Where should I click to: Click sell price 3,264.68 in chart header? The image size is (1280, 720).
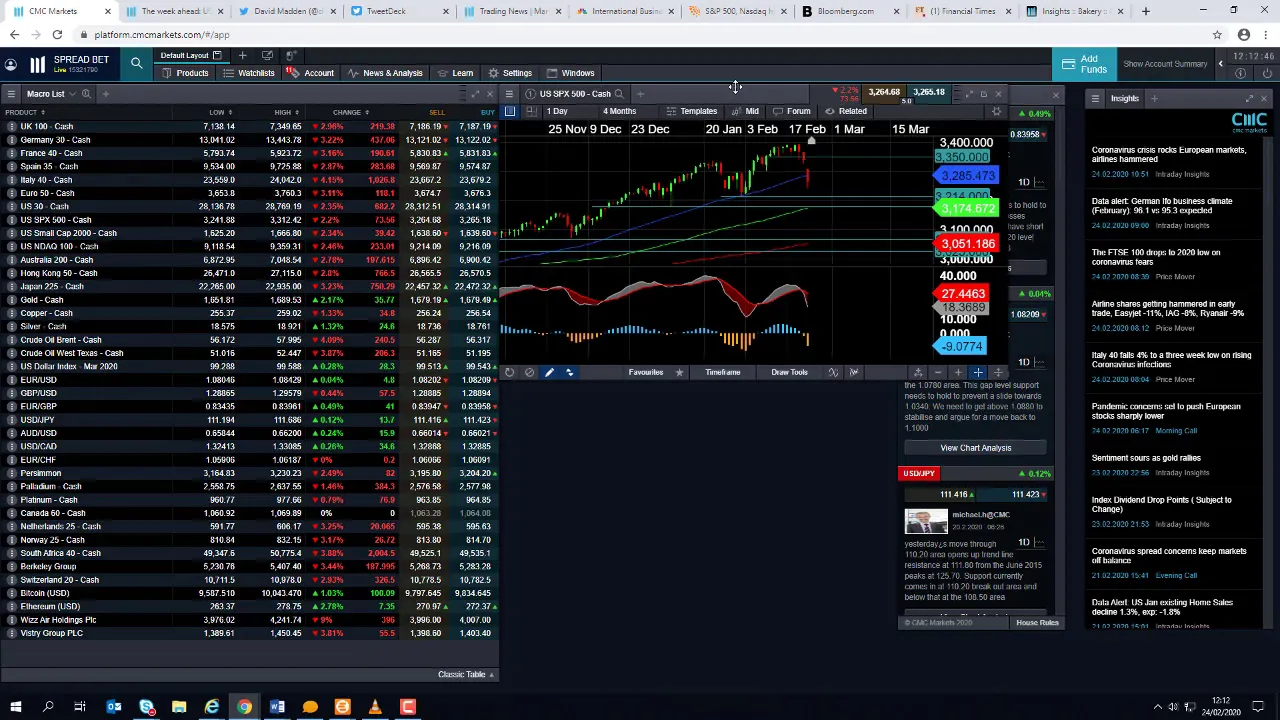(x=884, y=93)
